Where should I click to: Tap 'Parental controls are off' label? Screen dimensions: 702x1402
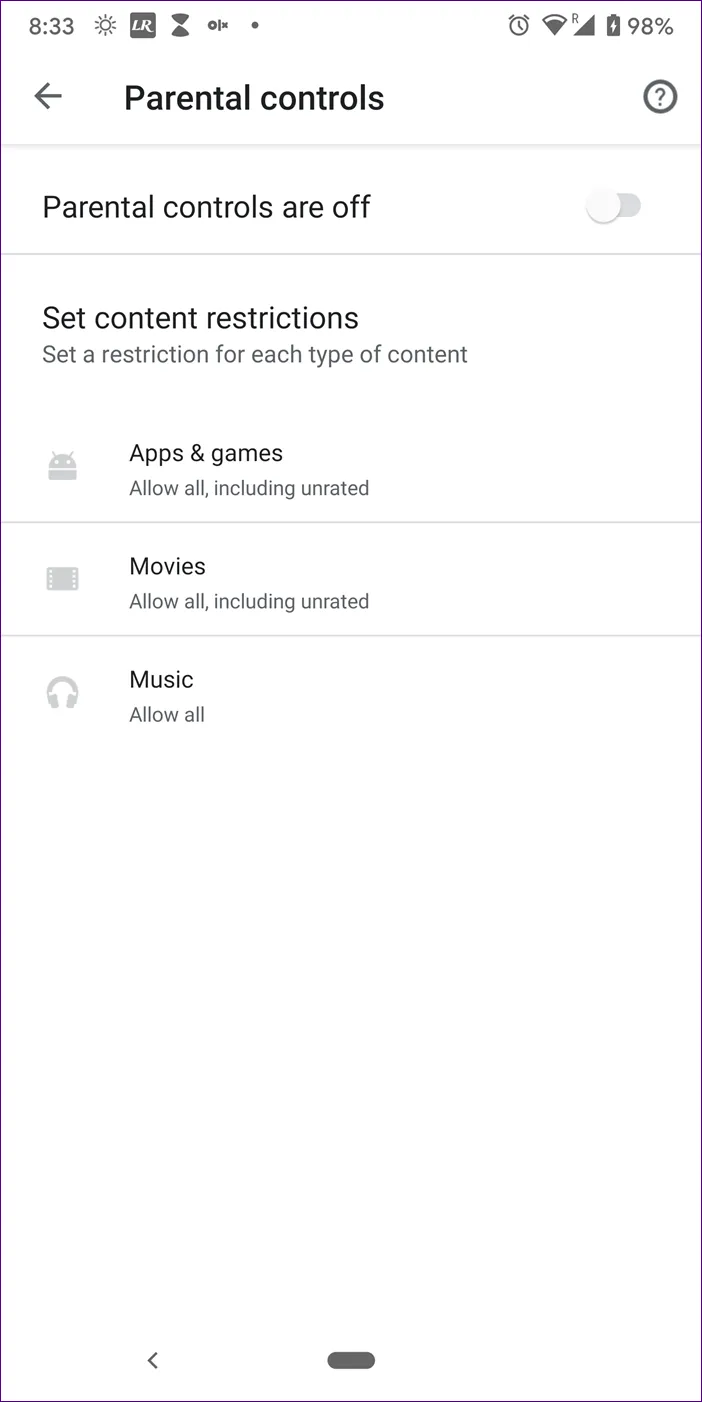(x=206, y=207)
